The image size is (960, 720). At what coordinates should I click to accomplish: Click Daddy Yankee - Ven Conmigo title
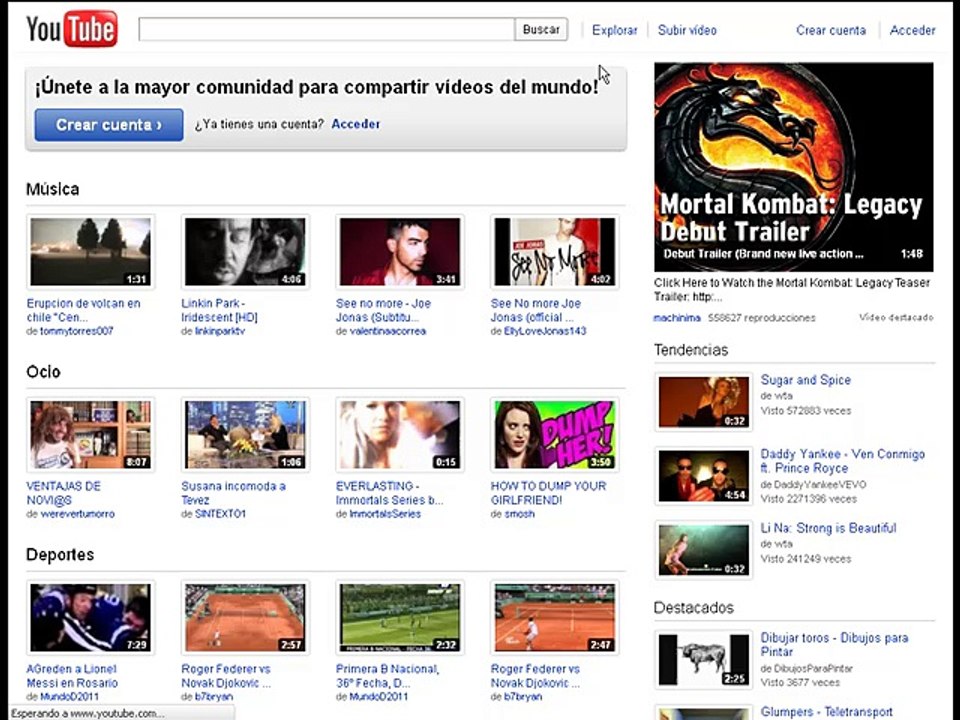pos(842,461)
